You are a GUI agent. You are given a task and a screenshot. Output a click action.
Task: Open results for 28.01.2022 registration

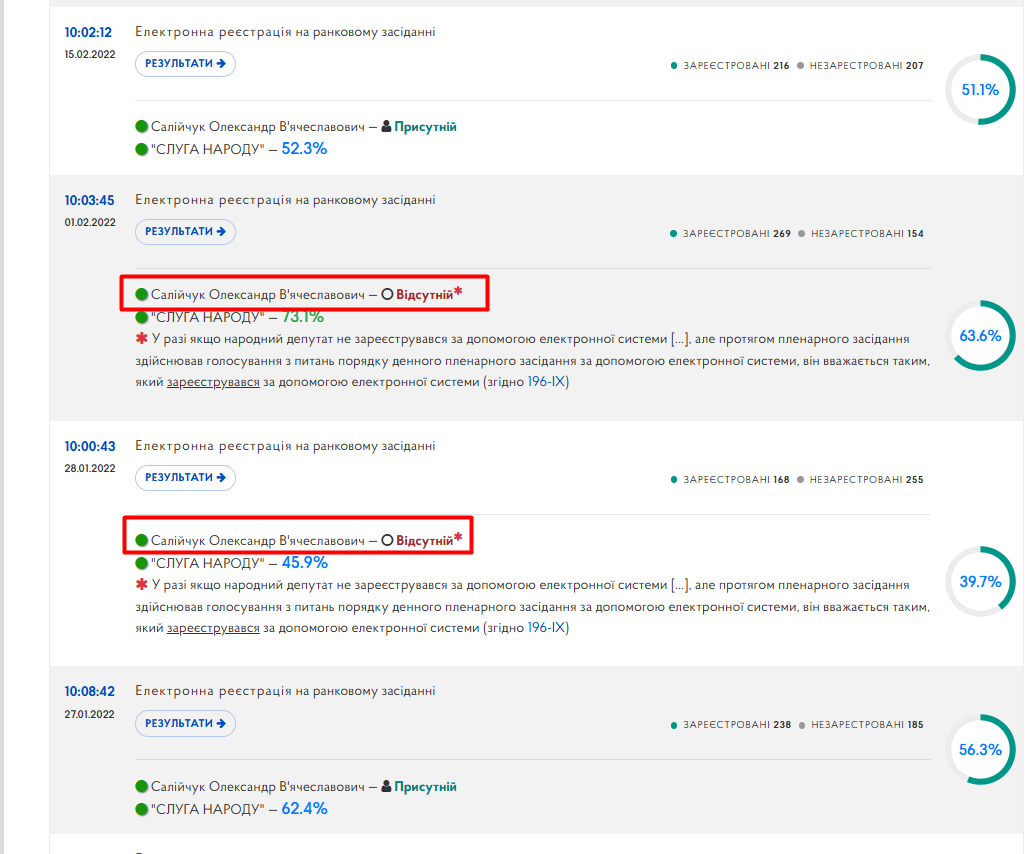coord(185,477)
